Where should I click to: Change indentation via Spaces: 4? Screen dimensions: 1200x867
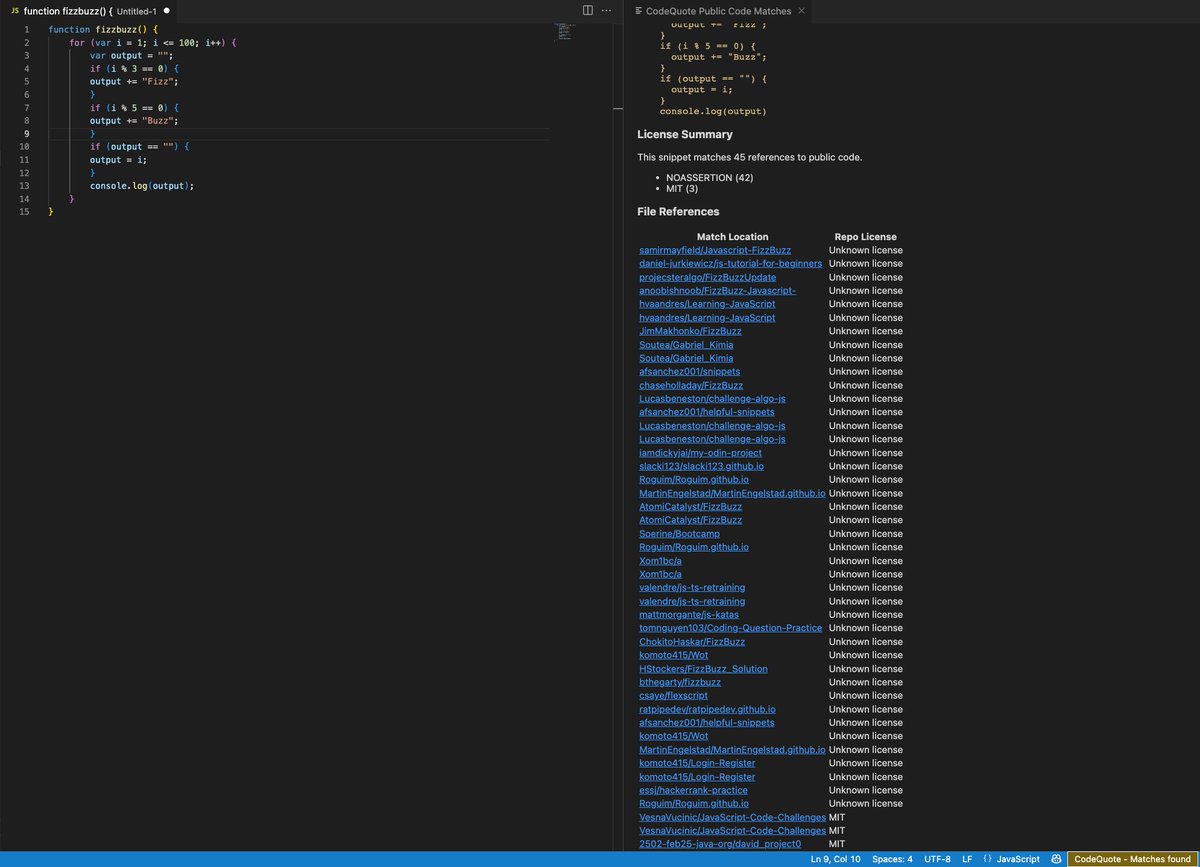(x=892, y=859)
